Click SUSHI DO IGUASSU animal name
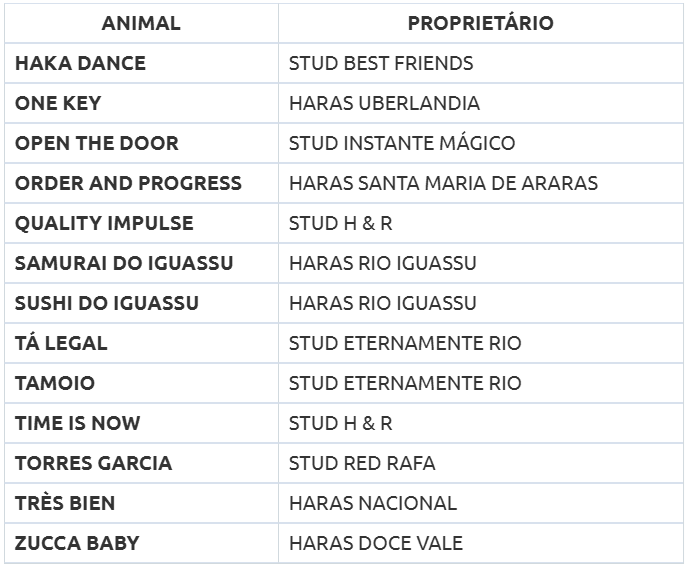686x567 pixels. pos(107,304)
